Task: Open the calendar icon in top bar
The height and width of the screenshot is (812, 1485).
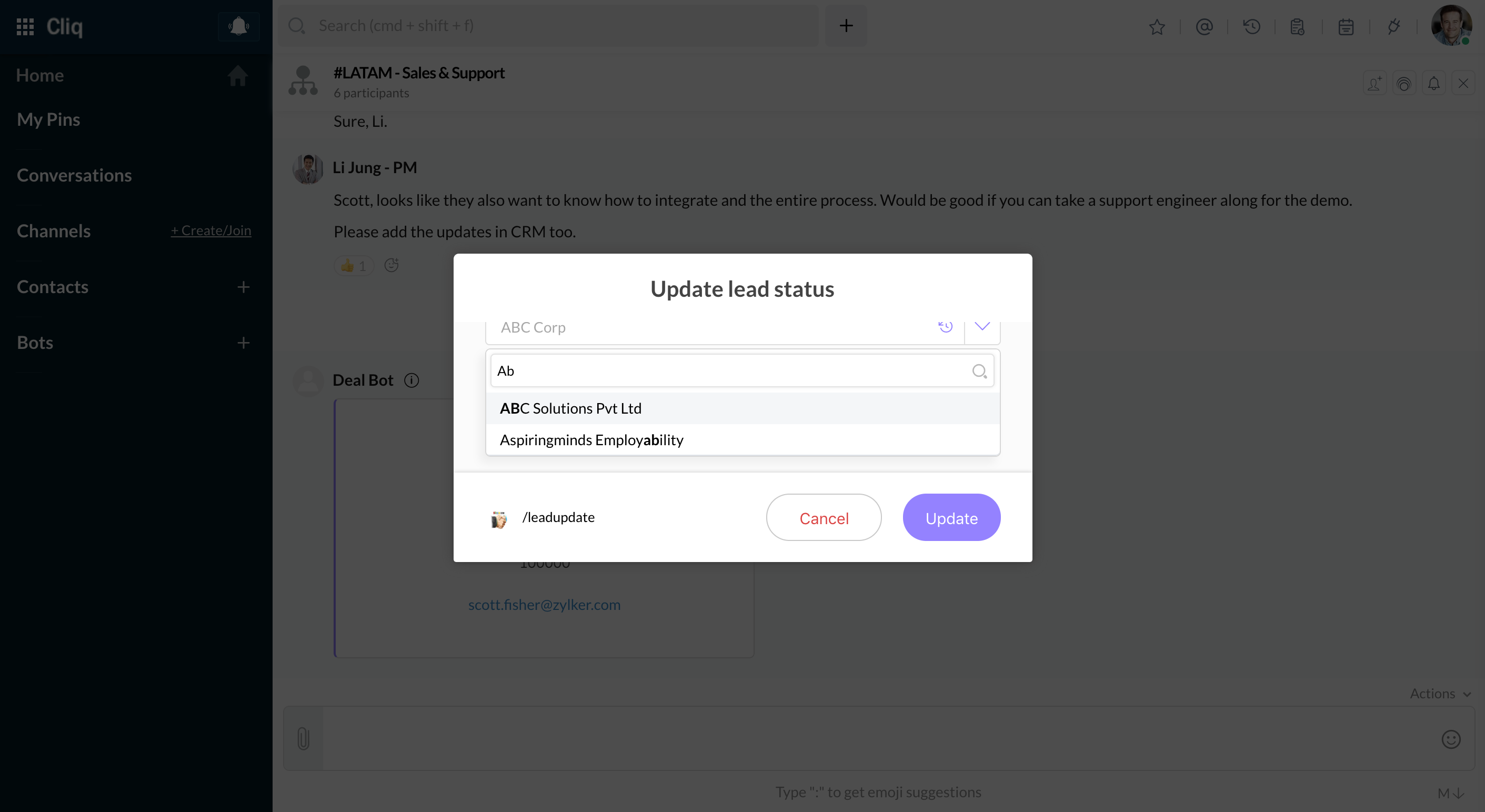Action: pos(1346,26)
